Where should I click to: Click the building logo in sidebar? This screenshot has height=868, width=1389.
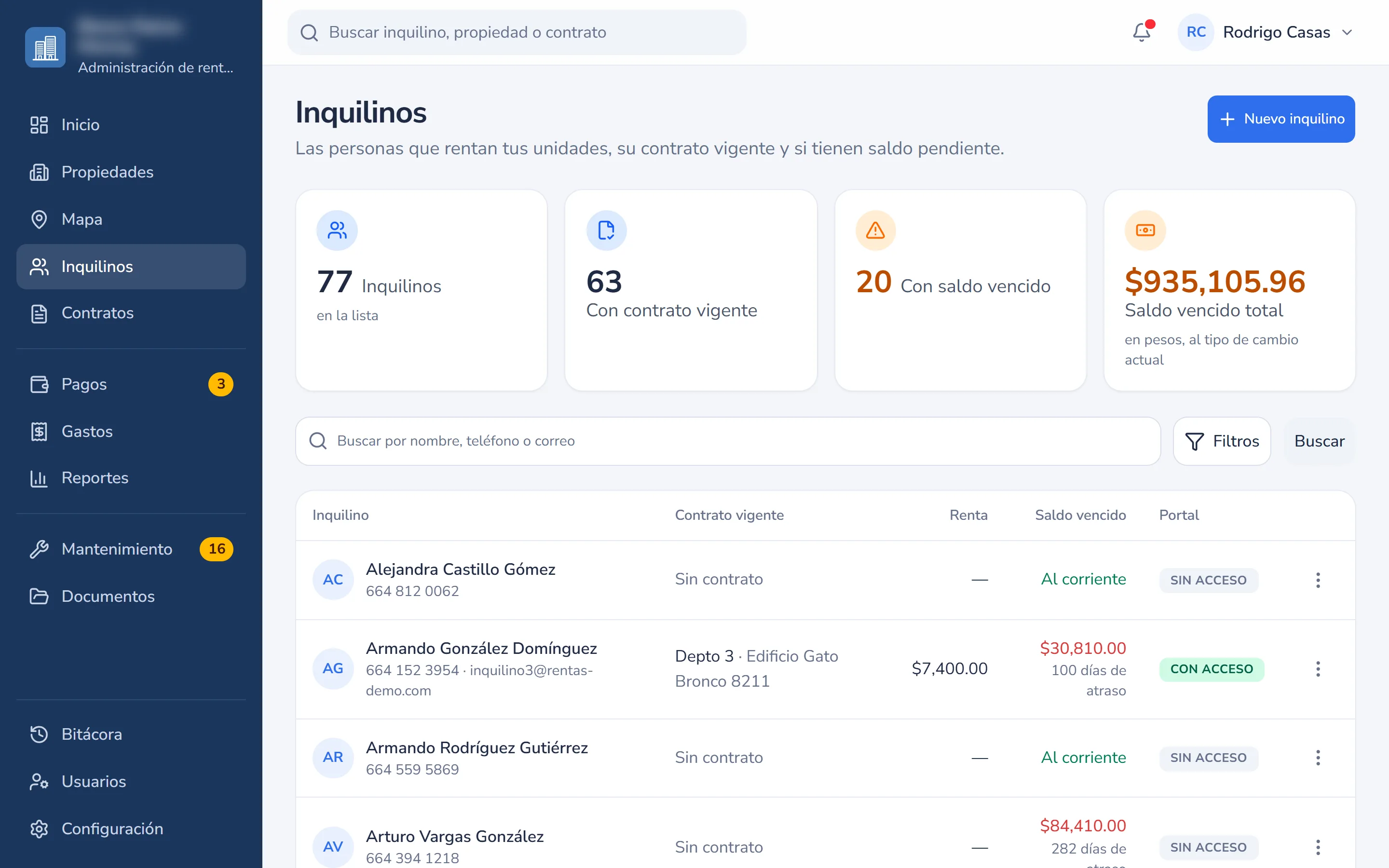pos(45,48)
